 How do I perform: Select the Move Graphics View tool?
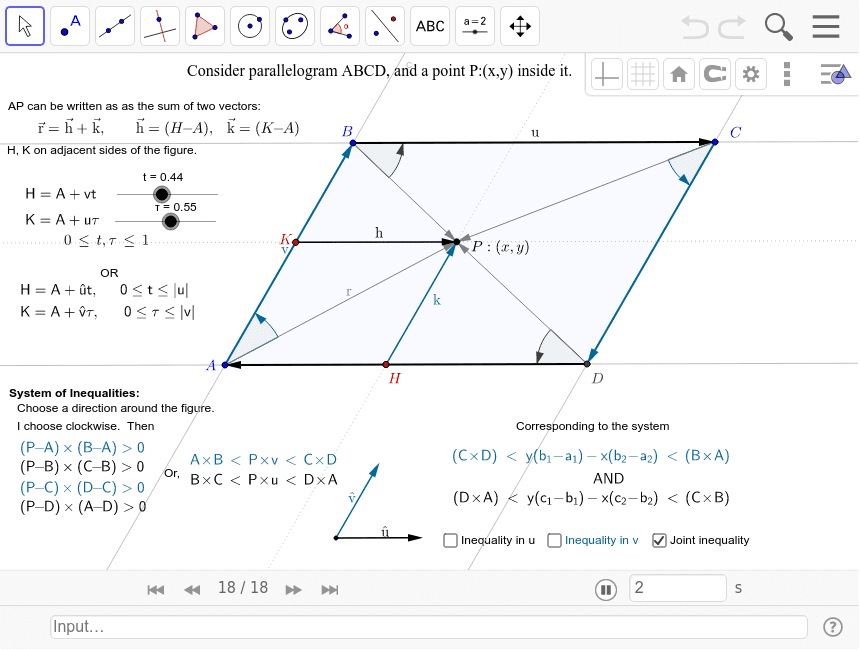click(519, 26)
